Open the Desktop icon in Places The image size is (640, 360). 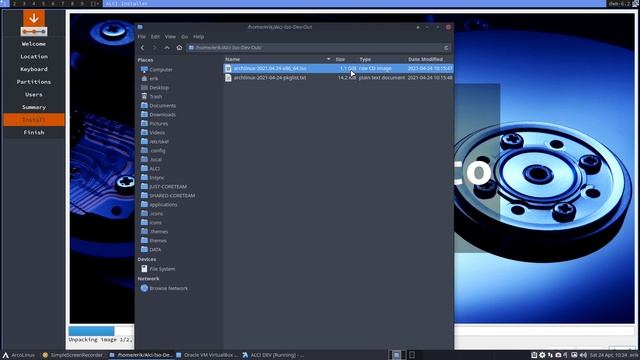click(x=144, y=87)
